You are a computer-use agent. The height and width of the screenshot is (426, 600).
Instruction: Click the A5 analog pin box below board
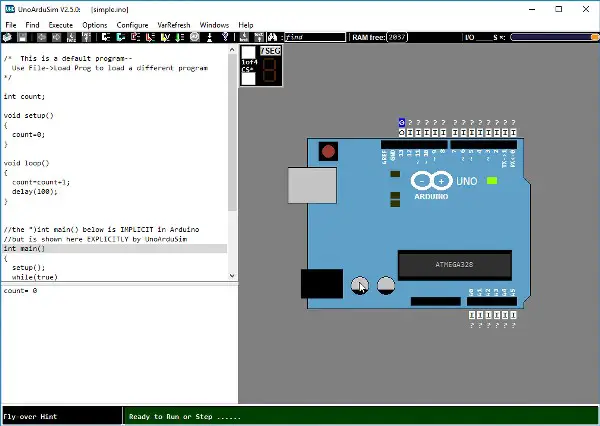click(x=514, y=315)
